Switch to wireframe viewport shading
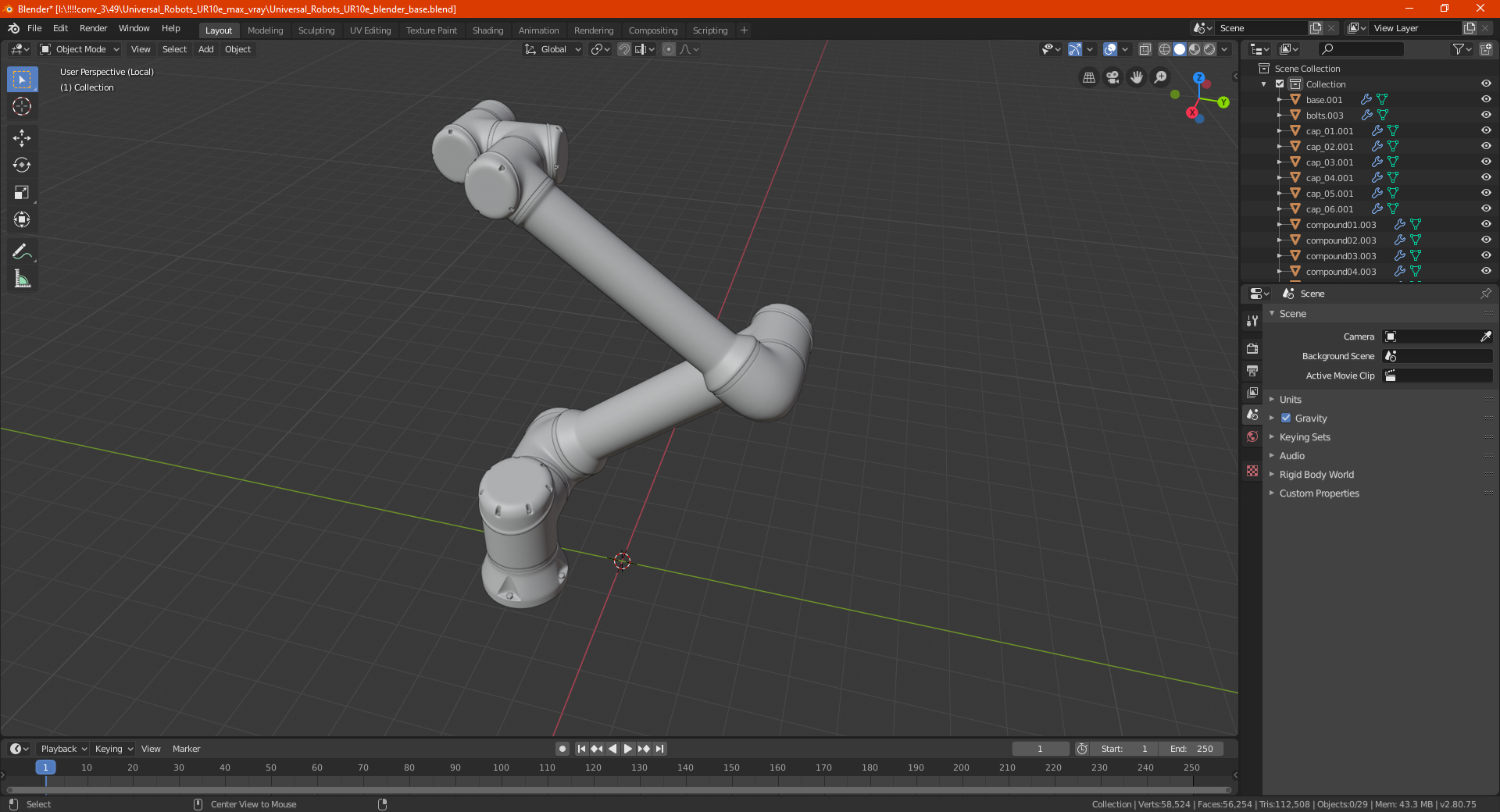This screenshot has width=1500, height=812. click(x=1164, y=49)
